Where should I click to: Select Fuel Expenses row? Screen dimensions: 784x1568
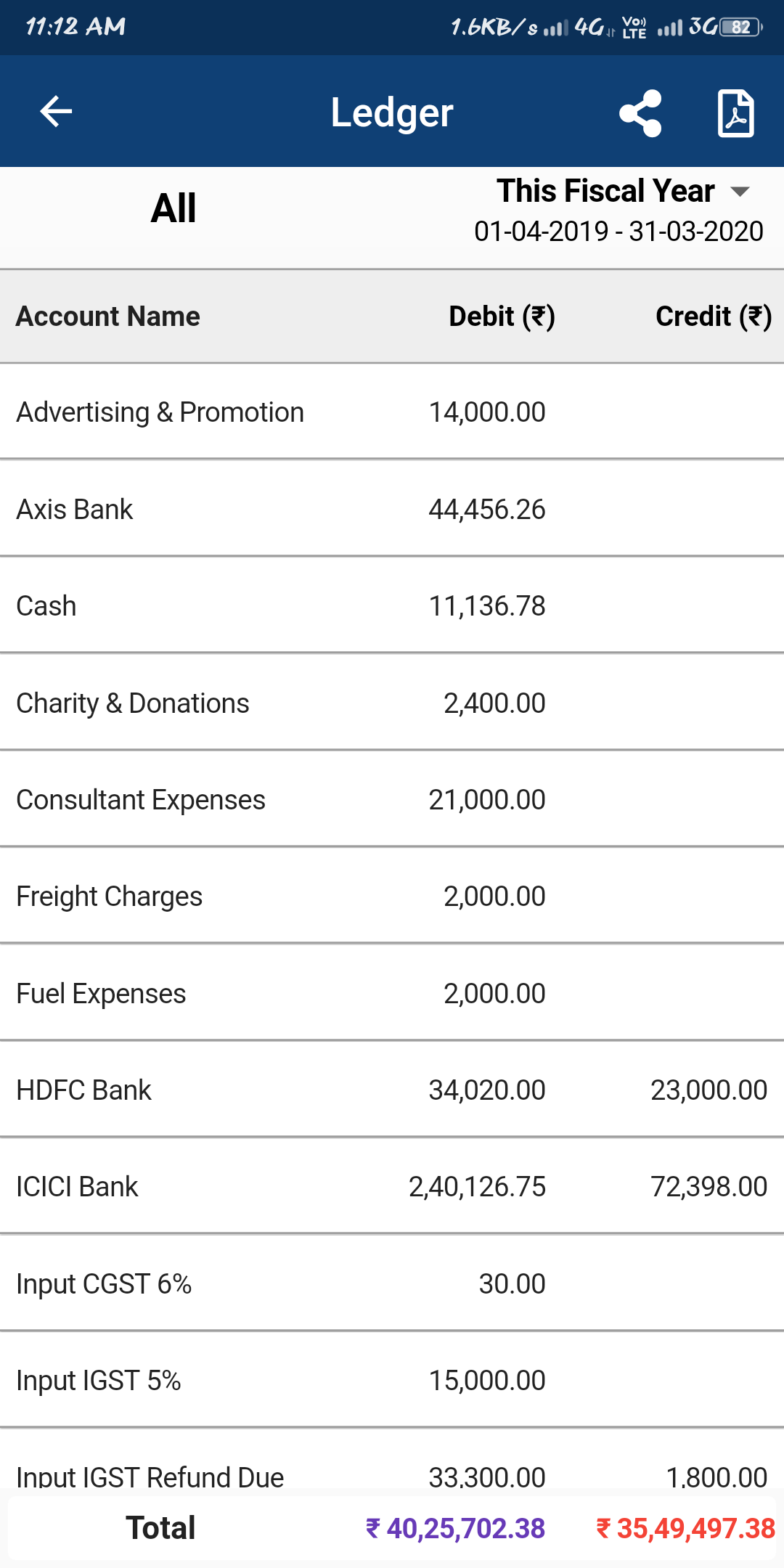[102, 994]
